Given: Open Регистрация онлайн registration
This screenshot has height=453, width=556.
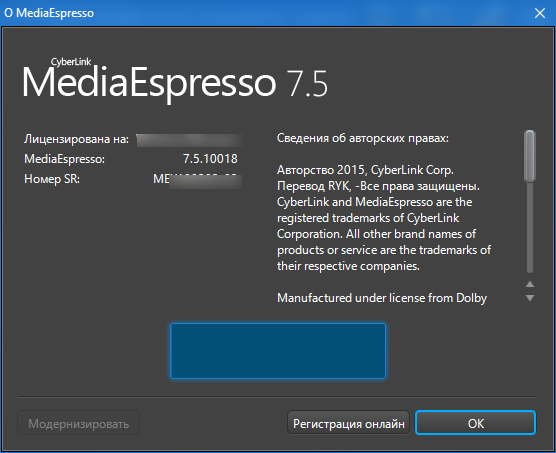Looking at the screenshot, I should (348, 423).
